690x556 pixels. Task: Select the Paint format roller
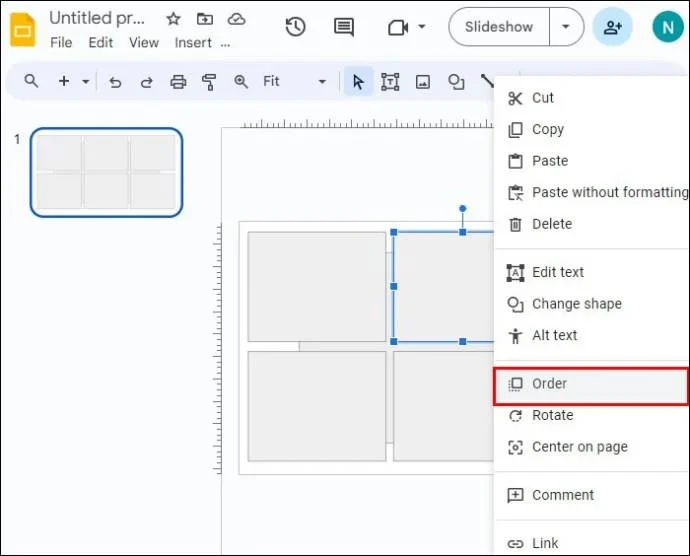click(x=209, y=82)
